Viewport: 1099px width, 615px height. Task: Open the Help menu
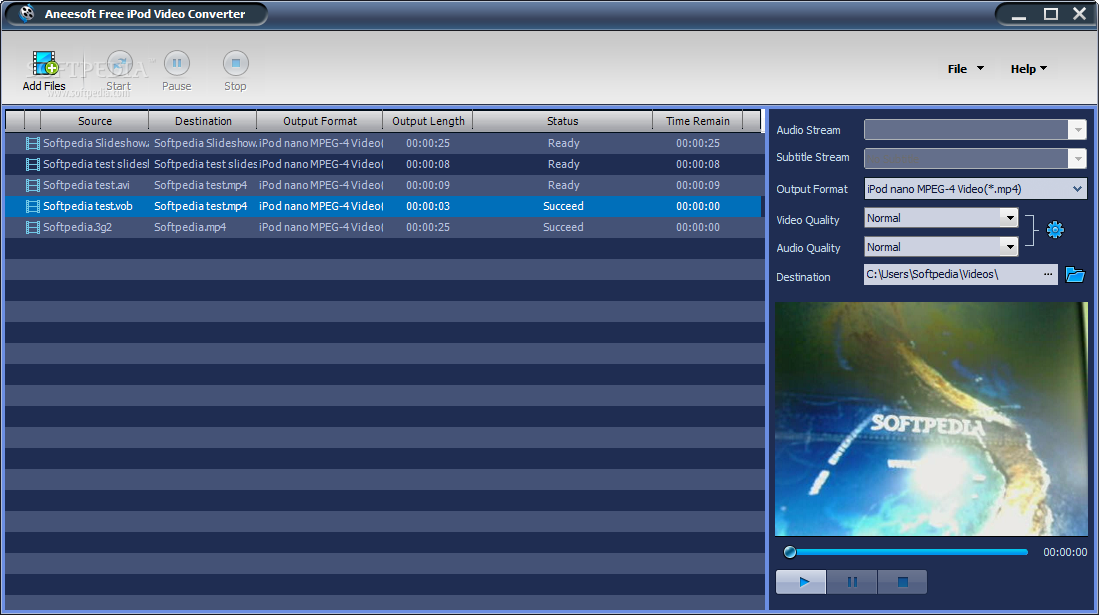pyautogui.click(x=1028, y=69)
